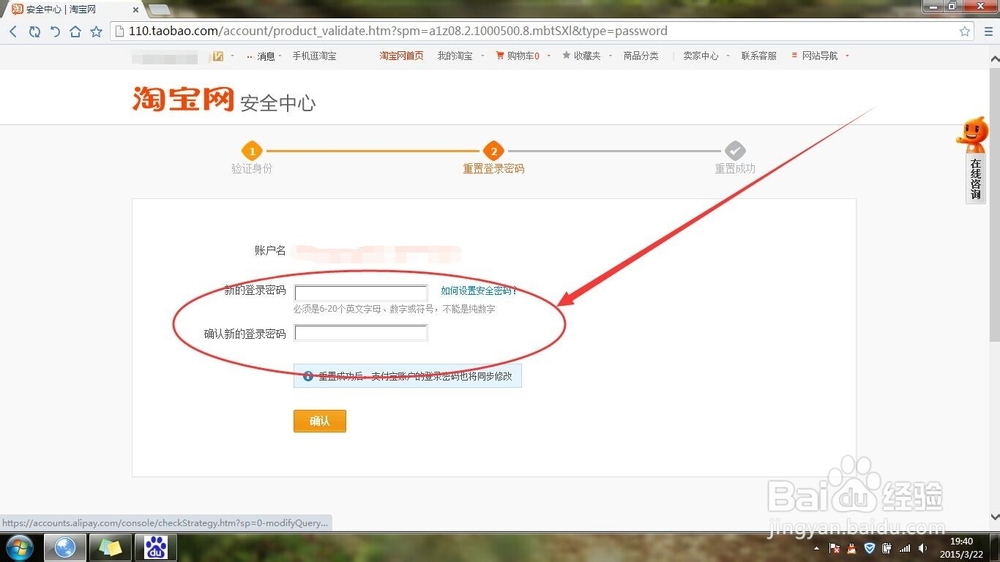Image resolution: width=1000 pixels, height=562 pixels.
Task: Click the Action Center flag tray icon
Action: coord(834,549)
